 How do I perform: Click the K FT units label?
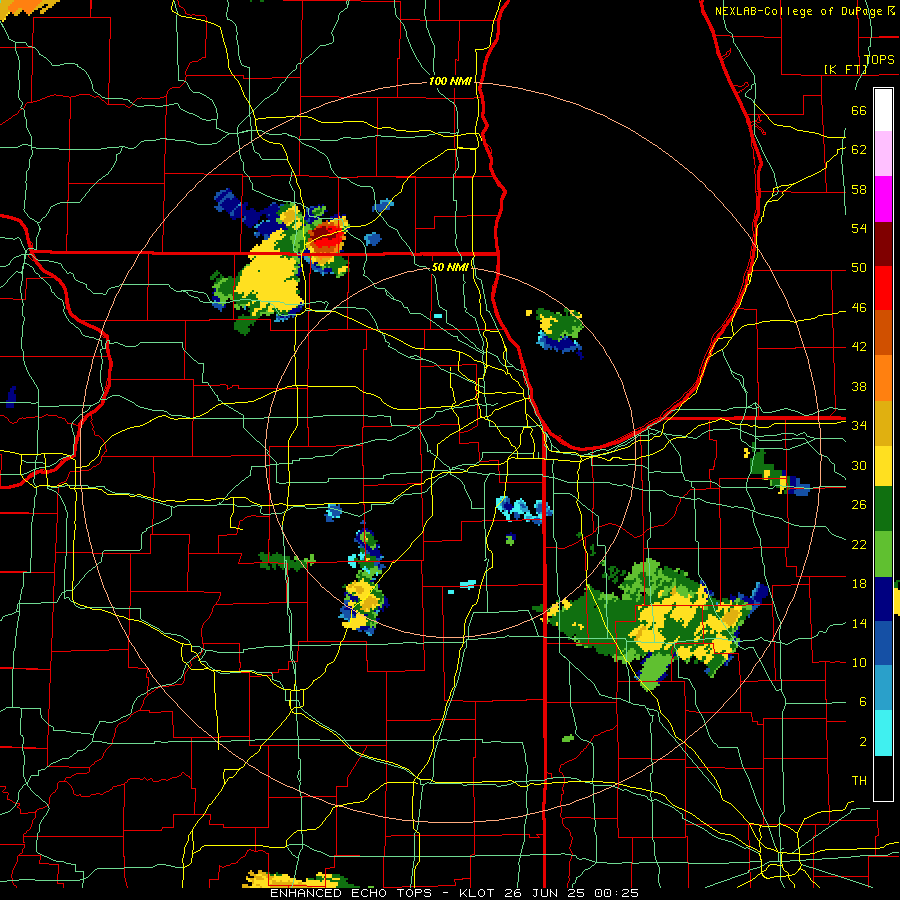point(845,69)
